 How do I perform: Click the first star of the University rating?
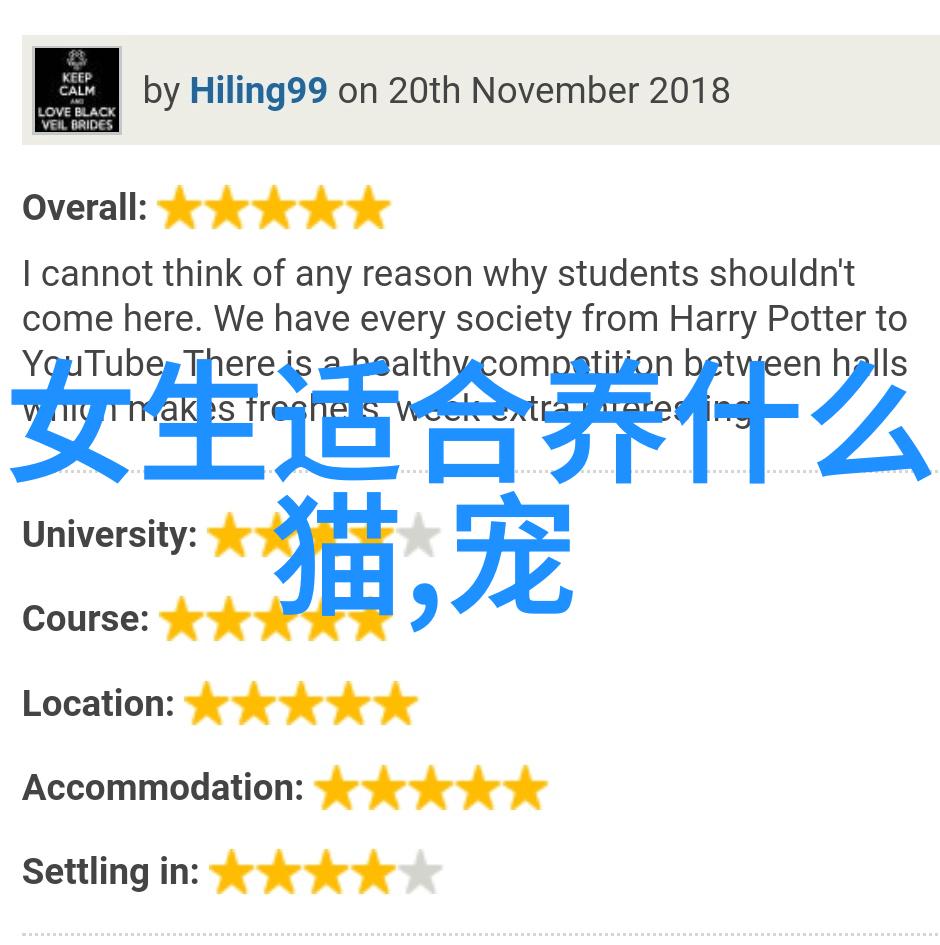tap(230, 535)
